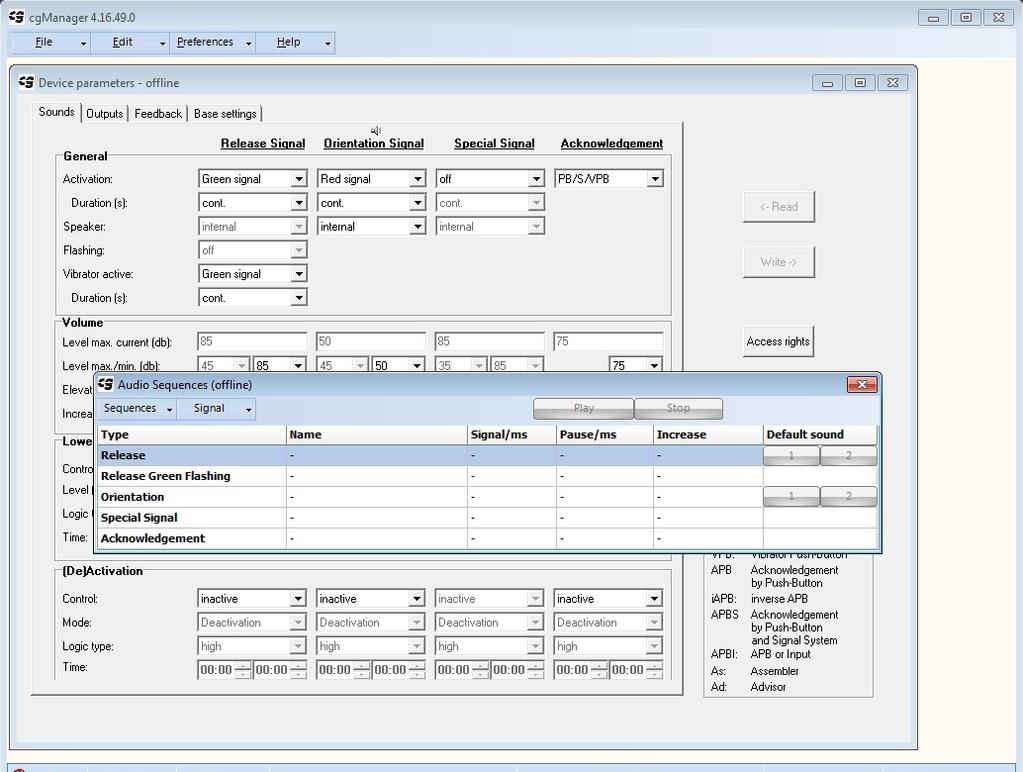Open the Preferences menu
The width and height of the screenshot is (1023, 772).
pos(212,42)
